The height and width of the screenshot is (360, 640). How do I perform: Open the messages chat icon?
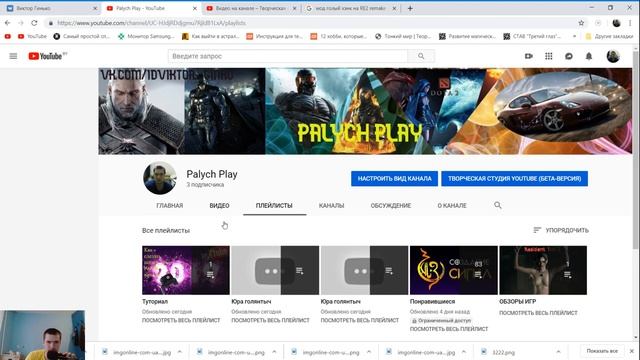coord(569,56)
